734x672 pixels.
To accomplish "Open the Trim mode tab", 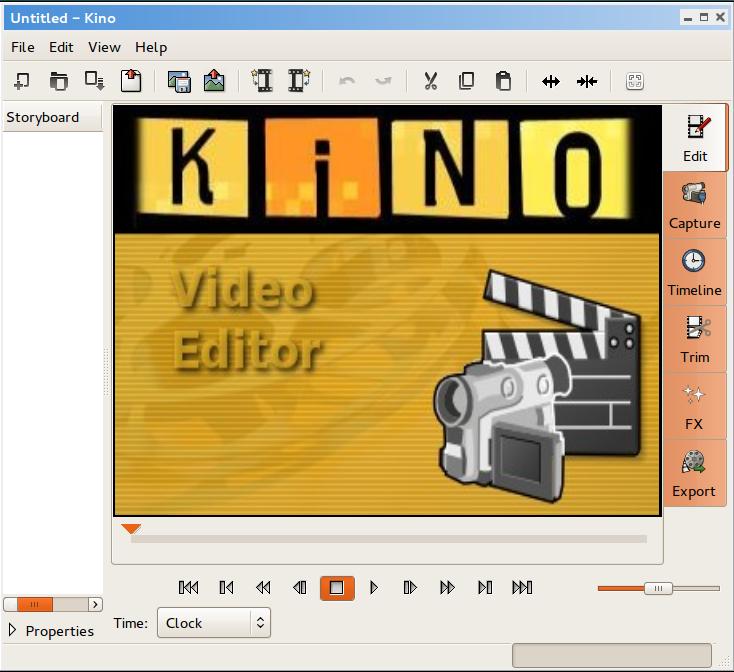I will pyautogui.click(x=695, y=339).
